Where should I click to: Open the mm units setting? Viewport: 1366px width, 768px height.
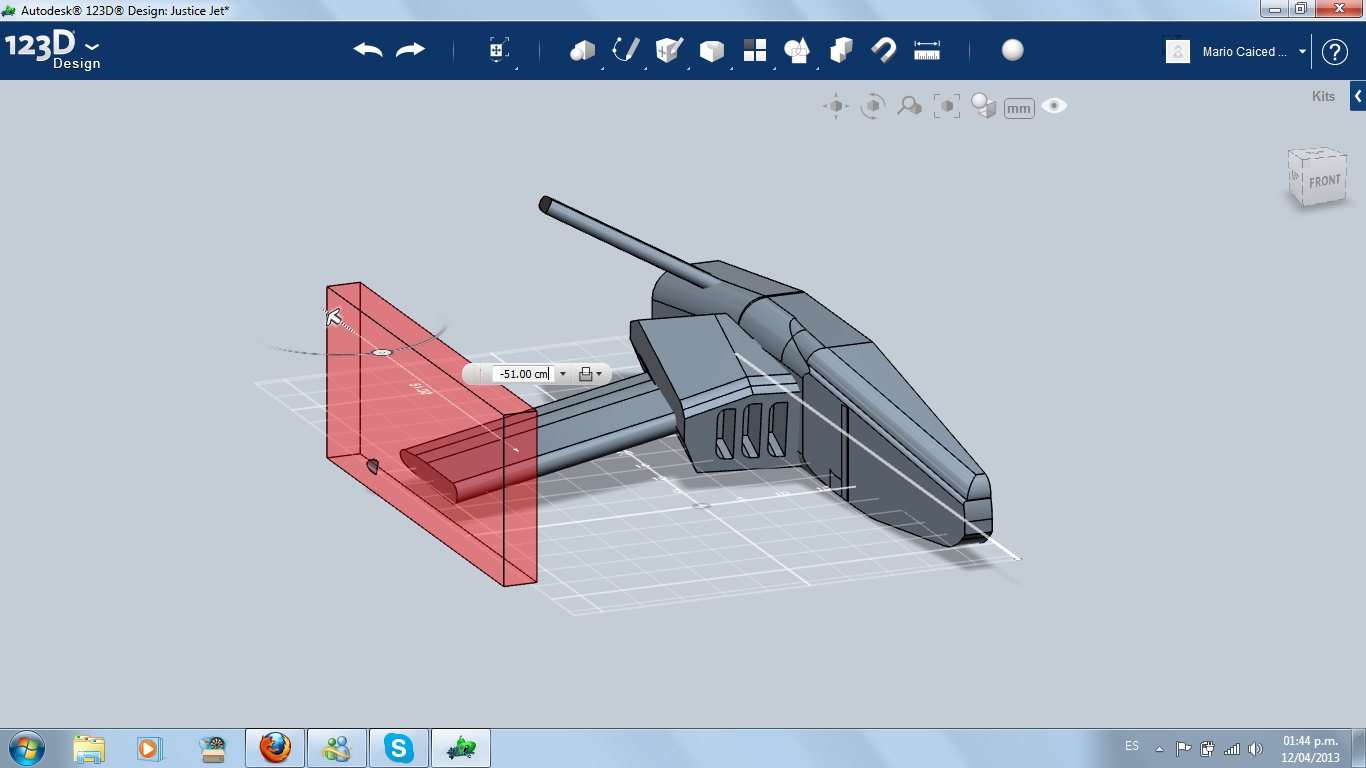(x=1019, y=108)
